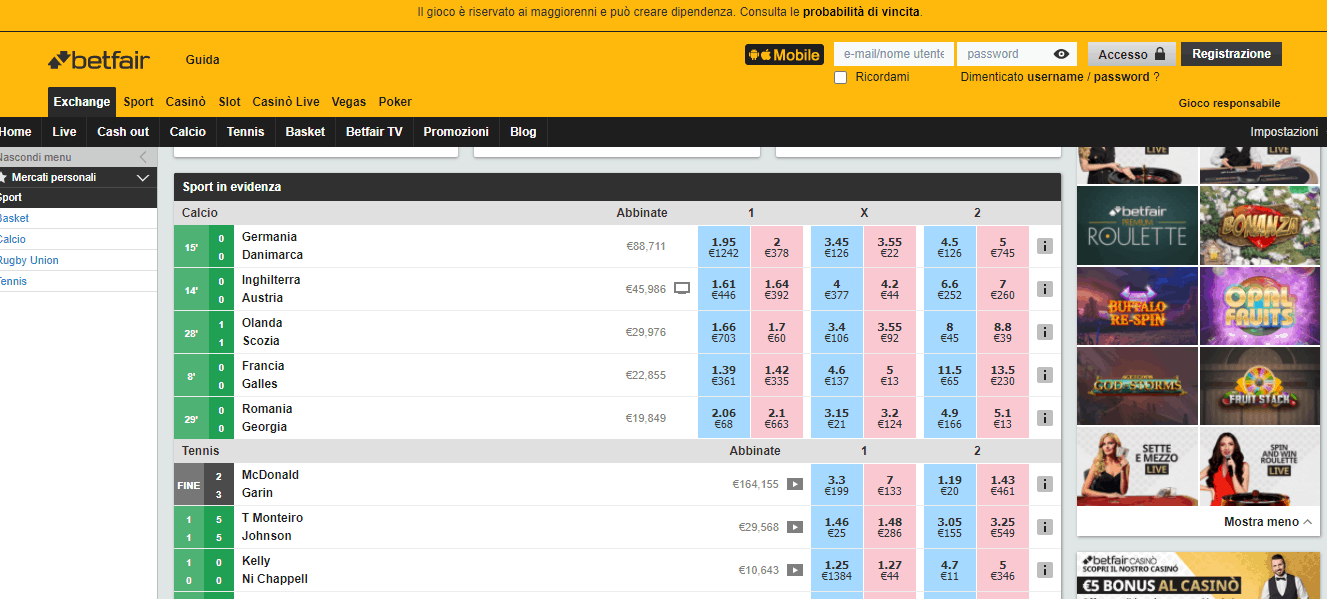1327x599 pixels.
Task: Tick the Ricordami checkbox
Action: click(x=840, y=77)
